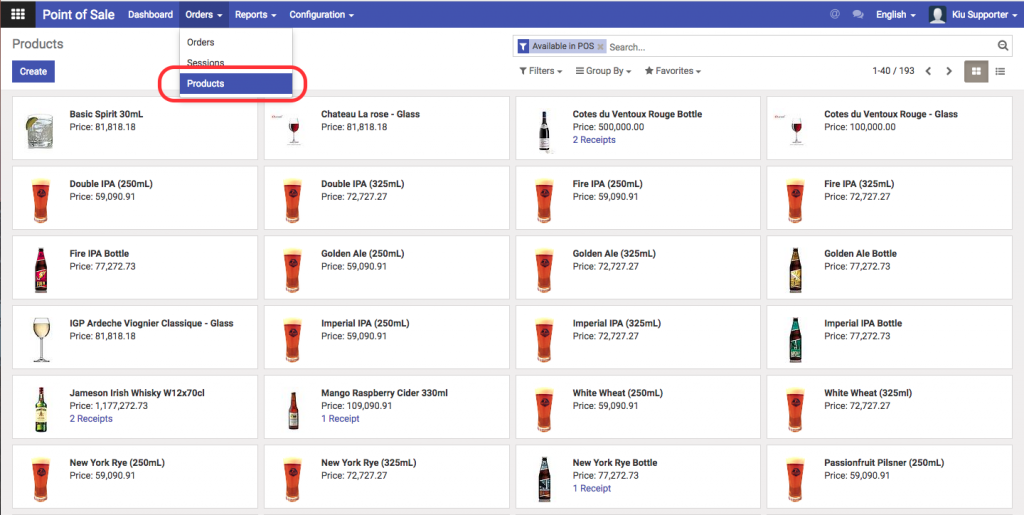Open the Double IPA (250mL) beer glass image
The height and width of the screenshot is (515, 1024).
pyautogui.click(x=40, y=200)
